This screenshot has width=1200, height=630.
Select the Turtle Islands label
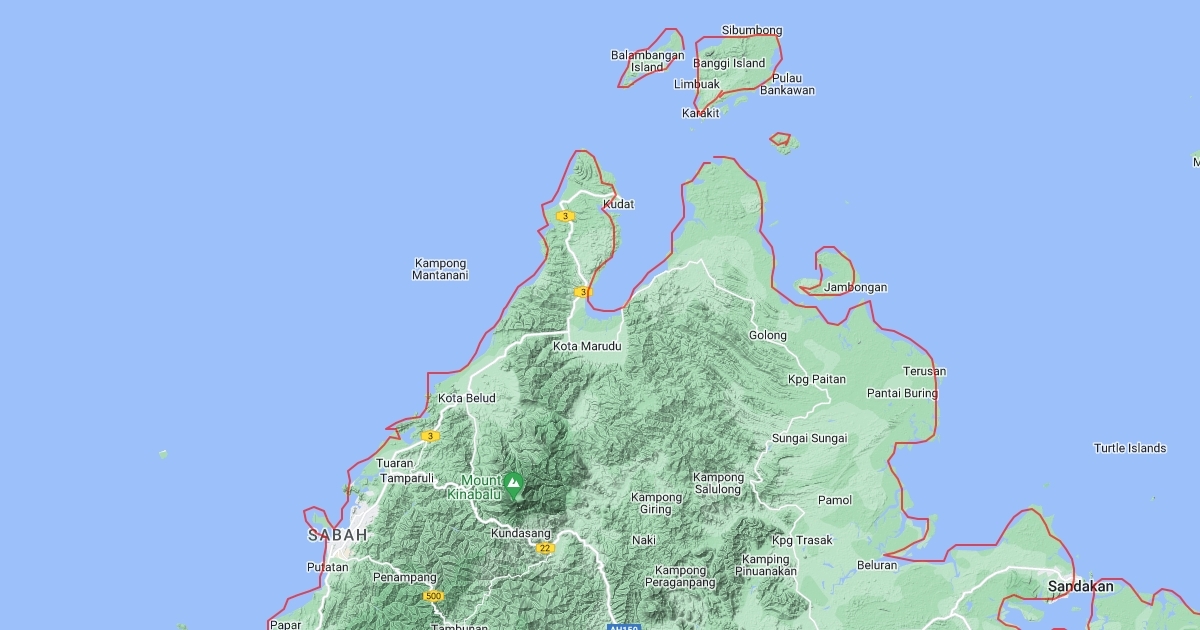point(1130,448)
